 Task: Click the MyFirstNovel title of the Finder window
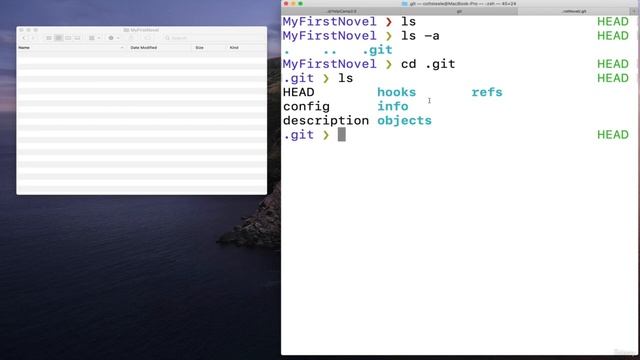click(x=144, y=30)
